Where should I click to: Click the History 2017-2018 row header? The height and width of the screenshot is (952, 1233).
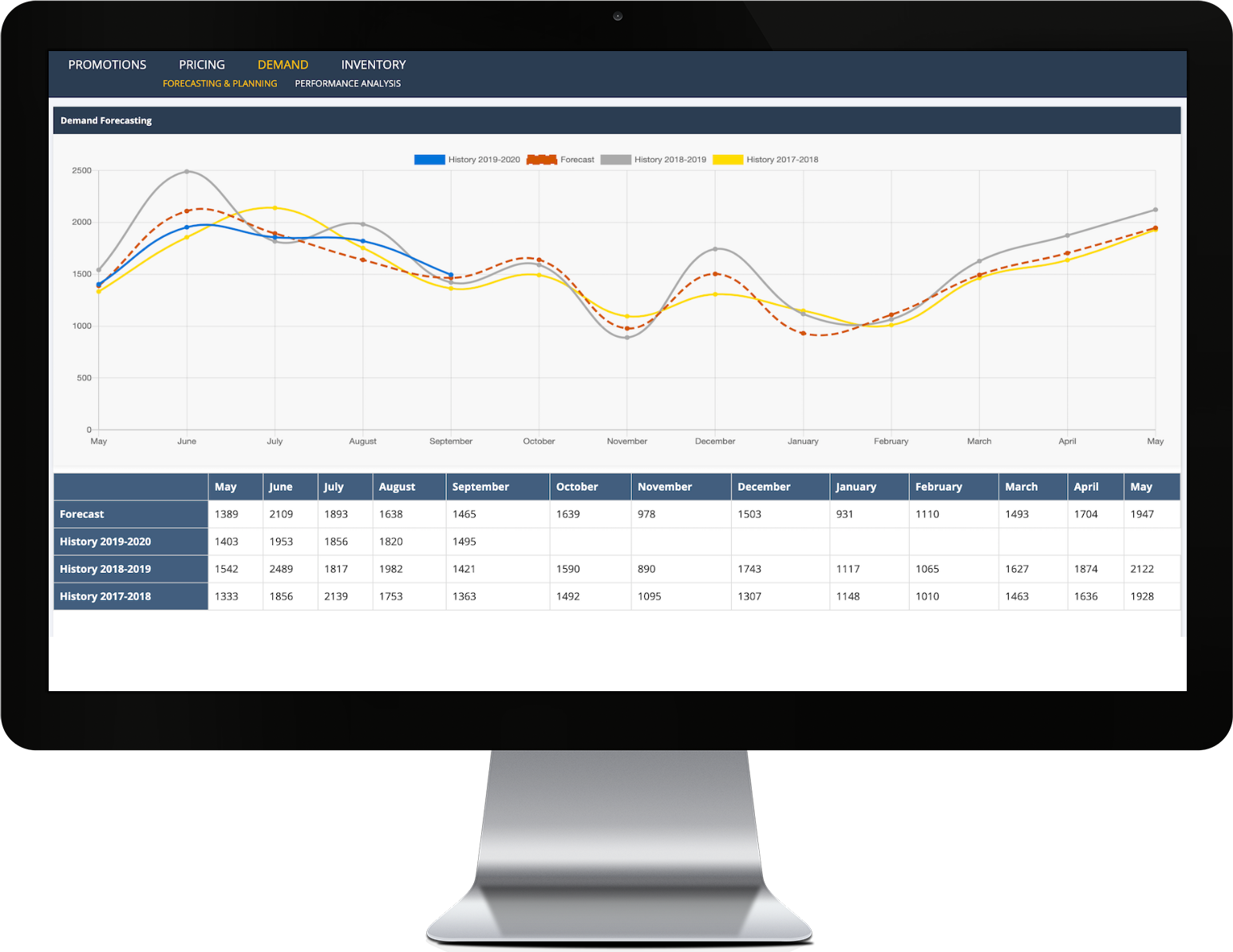coord(131,596)
